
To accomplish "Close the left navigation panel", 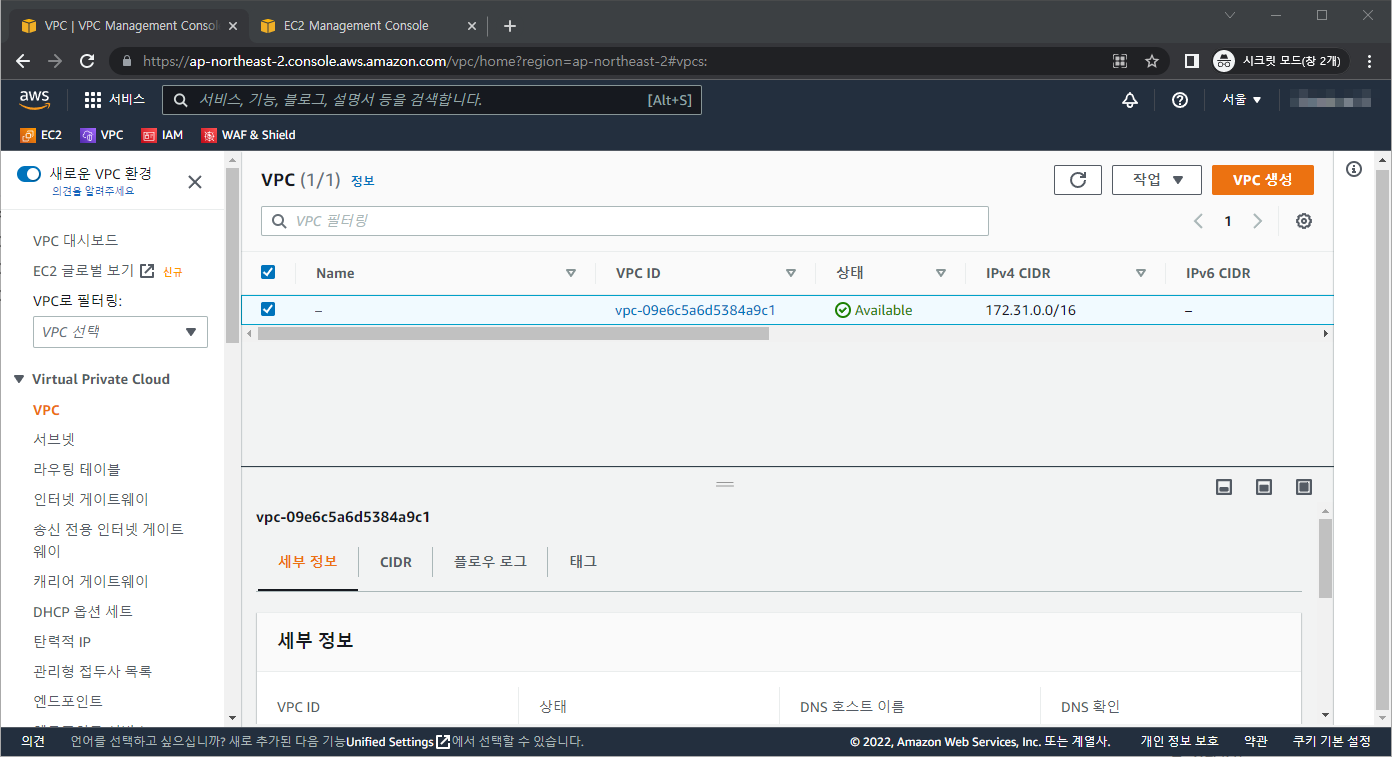I will 195,182.
